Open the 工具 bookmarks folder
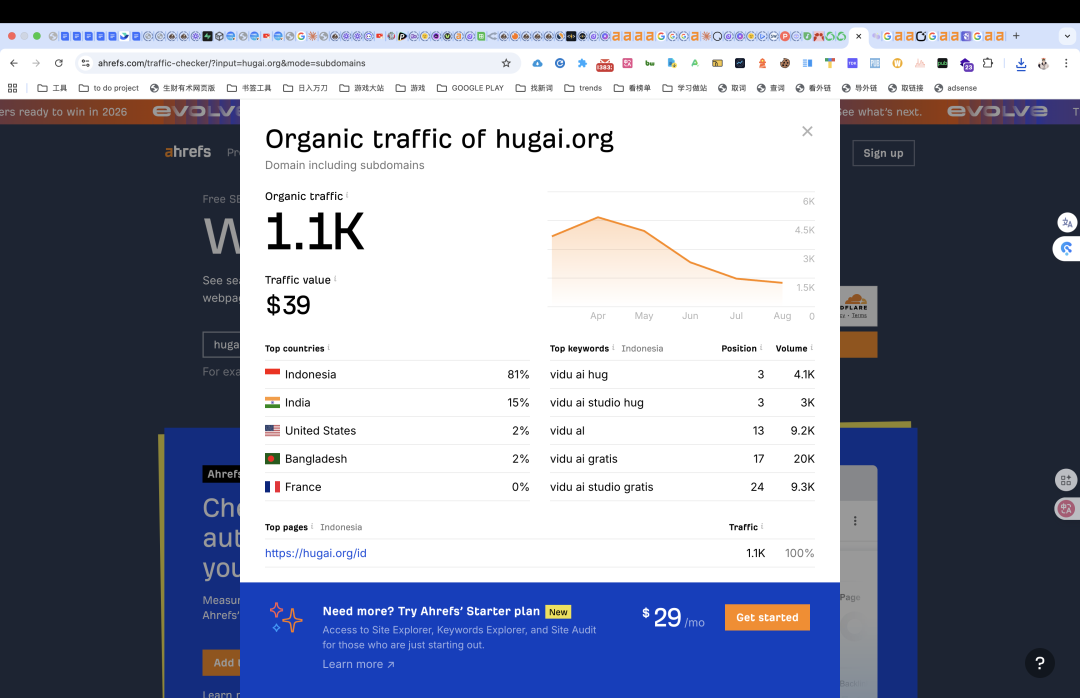 point(52,88)
